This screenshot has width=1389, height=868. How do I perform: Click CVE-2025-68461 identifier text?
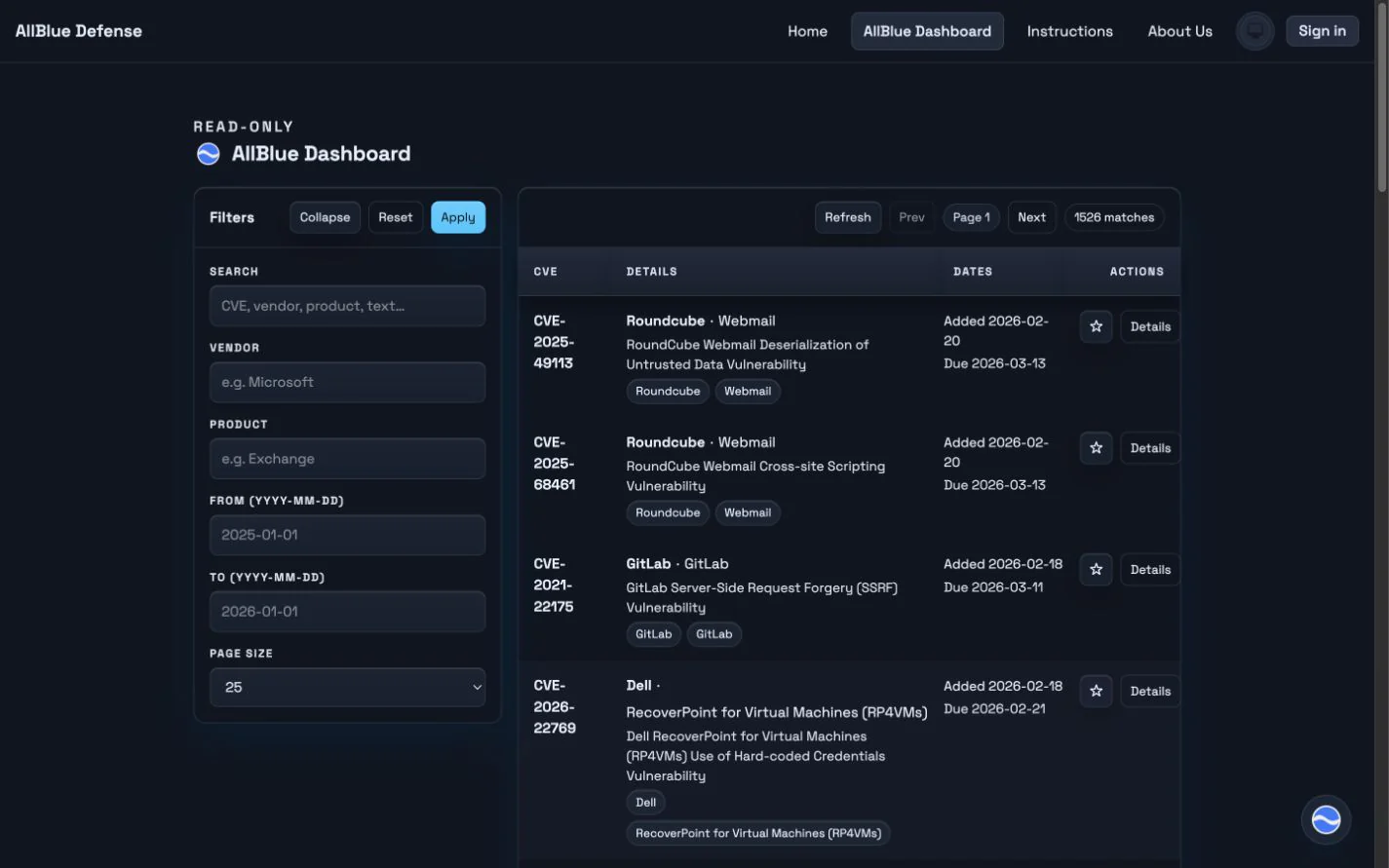pos(554,464)
